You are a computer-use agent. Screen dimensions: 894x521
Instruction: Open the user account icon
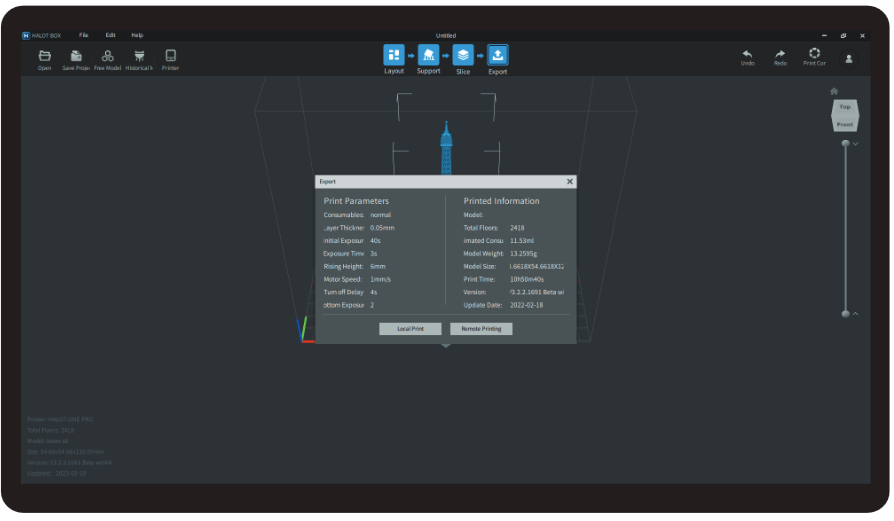(x=848, y=59)
